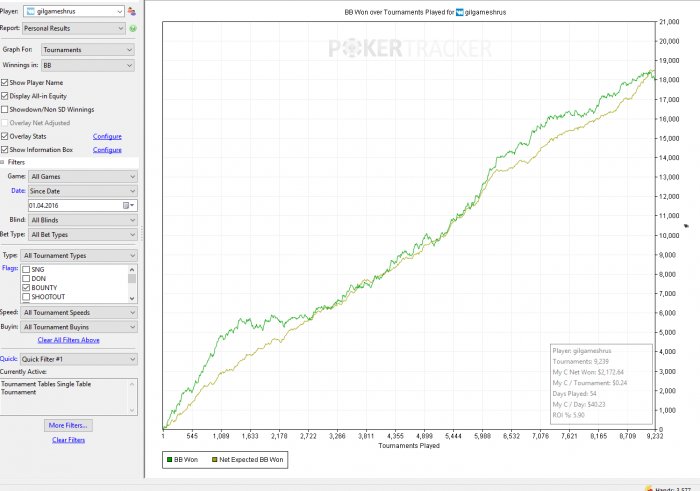This screenshot has width=700, height=491.
Task: Click the blue Flags label link
Action: [10, 268]
